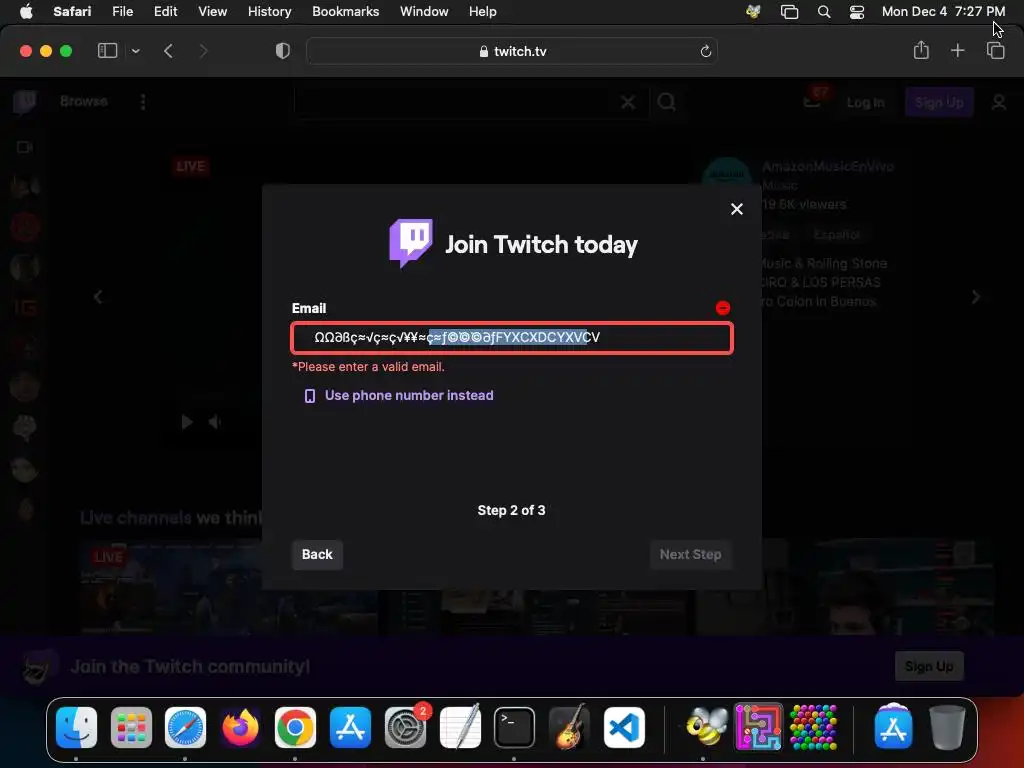Open TextEdit from the Dock
Viewport: 1024px width, 768px height.
(460, 727)
